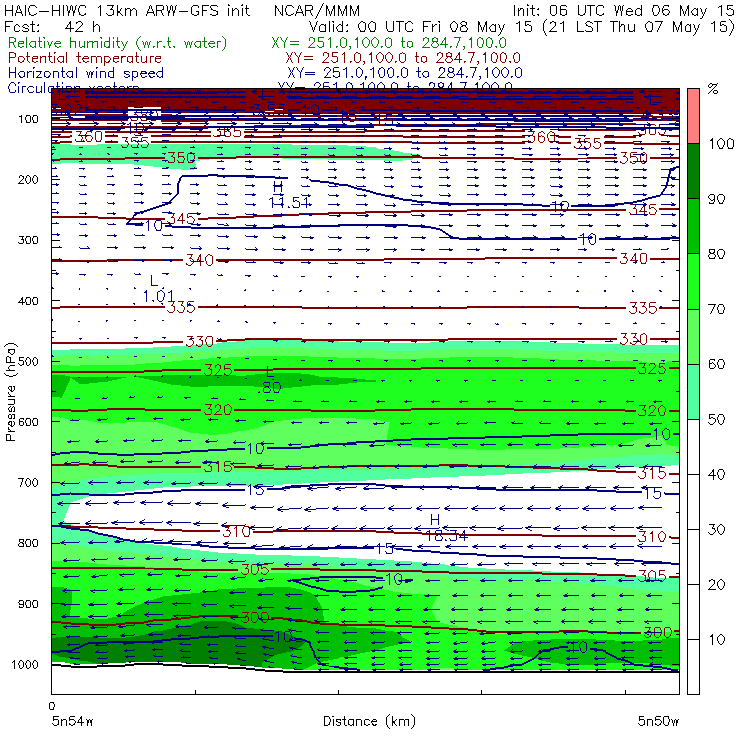Screen dimensions: 740x740
Task: Click the colorbar '30' percent label
Action: (x=717, y=530)
